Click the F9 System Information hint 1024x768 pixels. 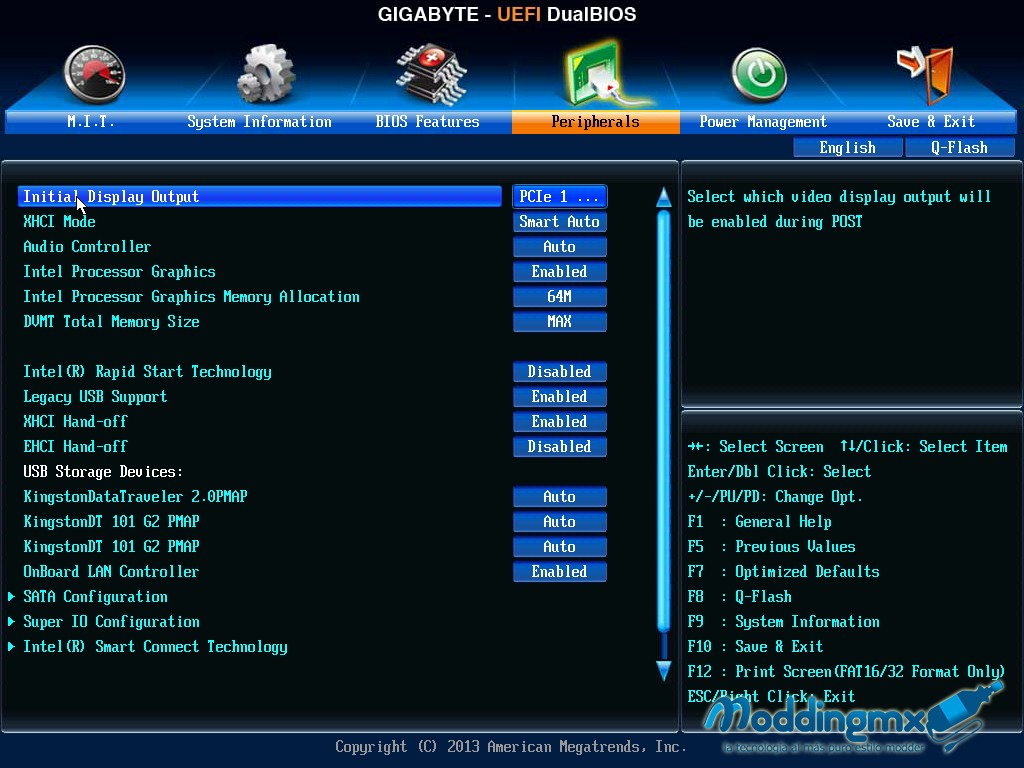point(784,621)
